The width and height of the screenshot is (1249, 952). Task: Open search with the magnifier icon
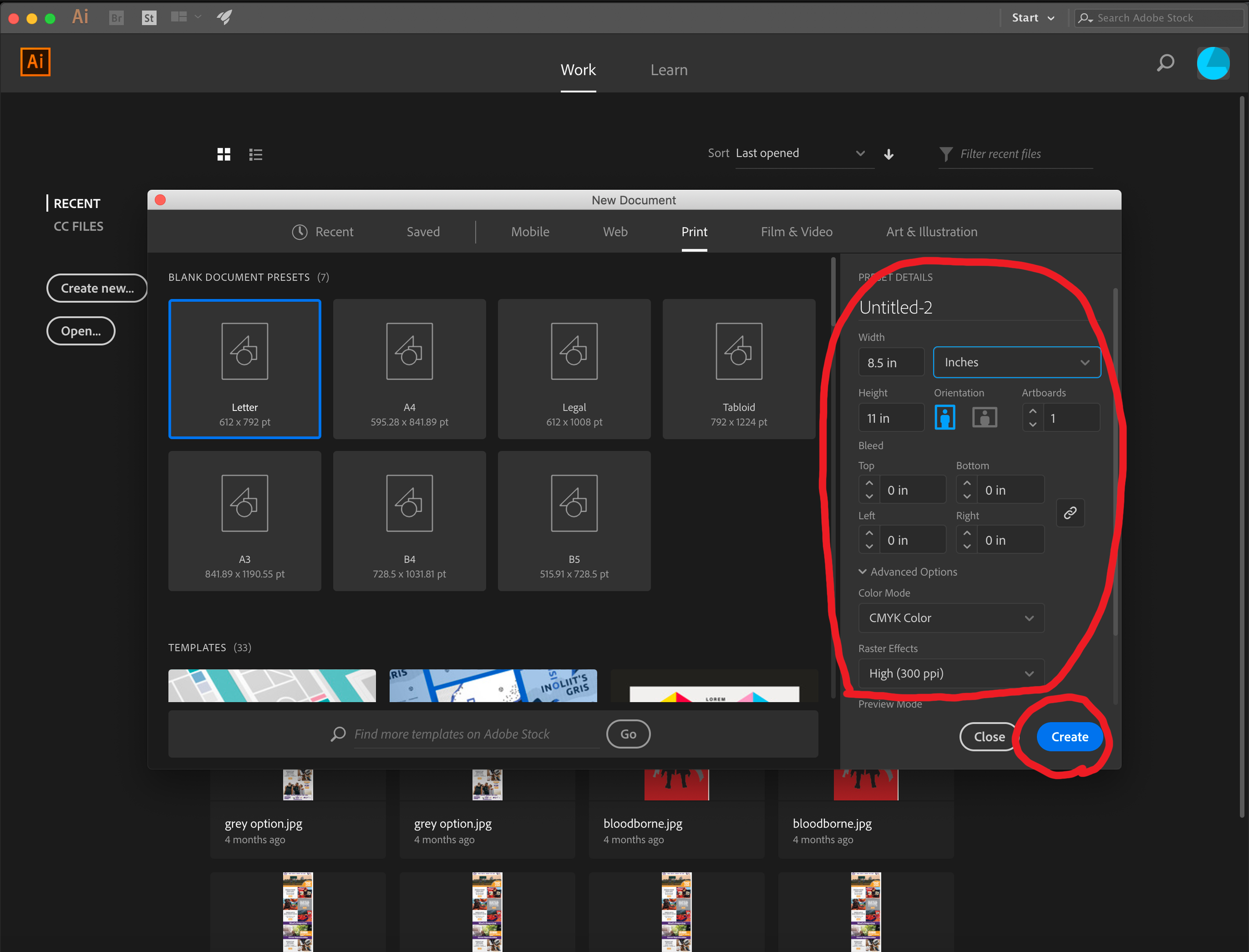tap(1166, 63)
